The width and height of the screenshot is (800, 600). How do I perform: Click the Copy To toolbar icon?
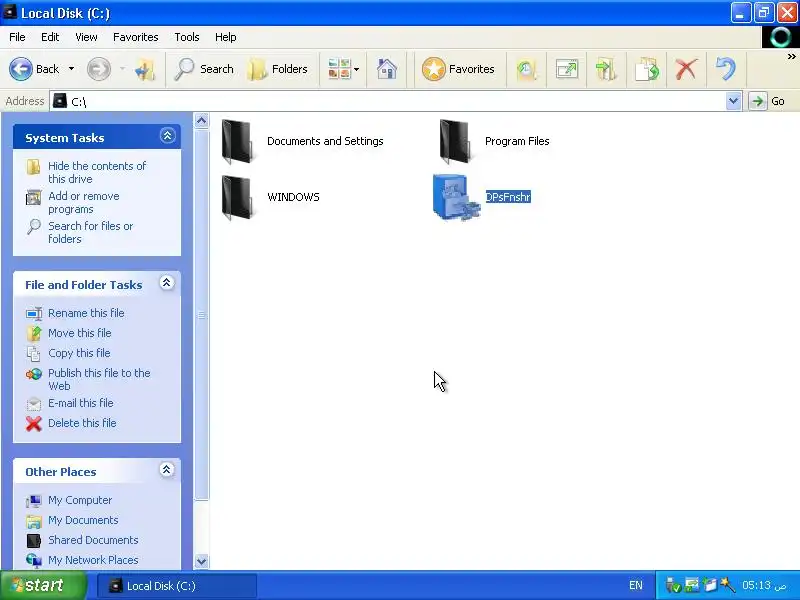click(646, 69)
